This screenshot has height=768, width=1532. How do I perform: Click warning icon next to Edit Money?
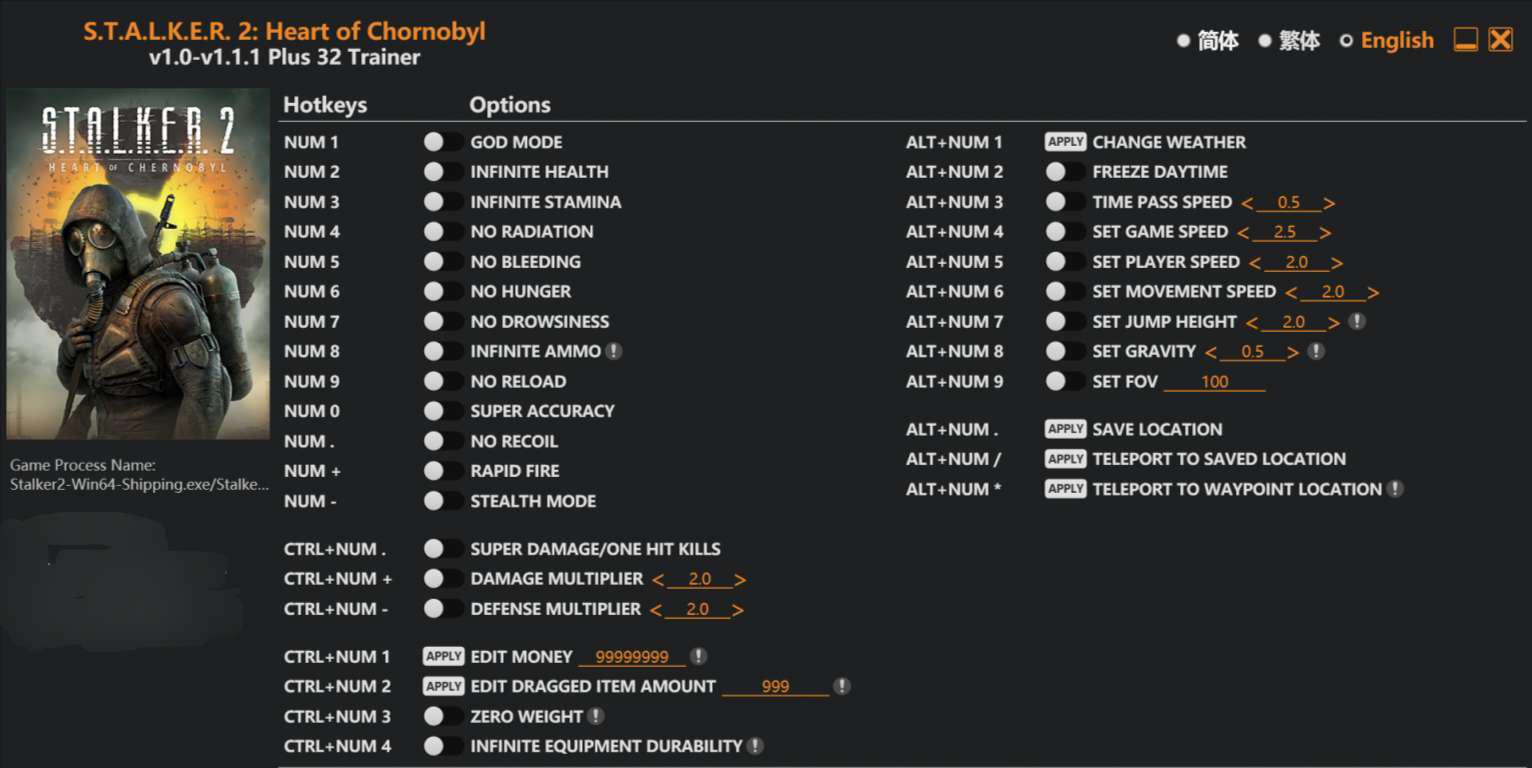[698, 656]
